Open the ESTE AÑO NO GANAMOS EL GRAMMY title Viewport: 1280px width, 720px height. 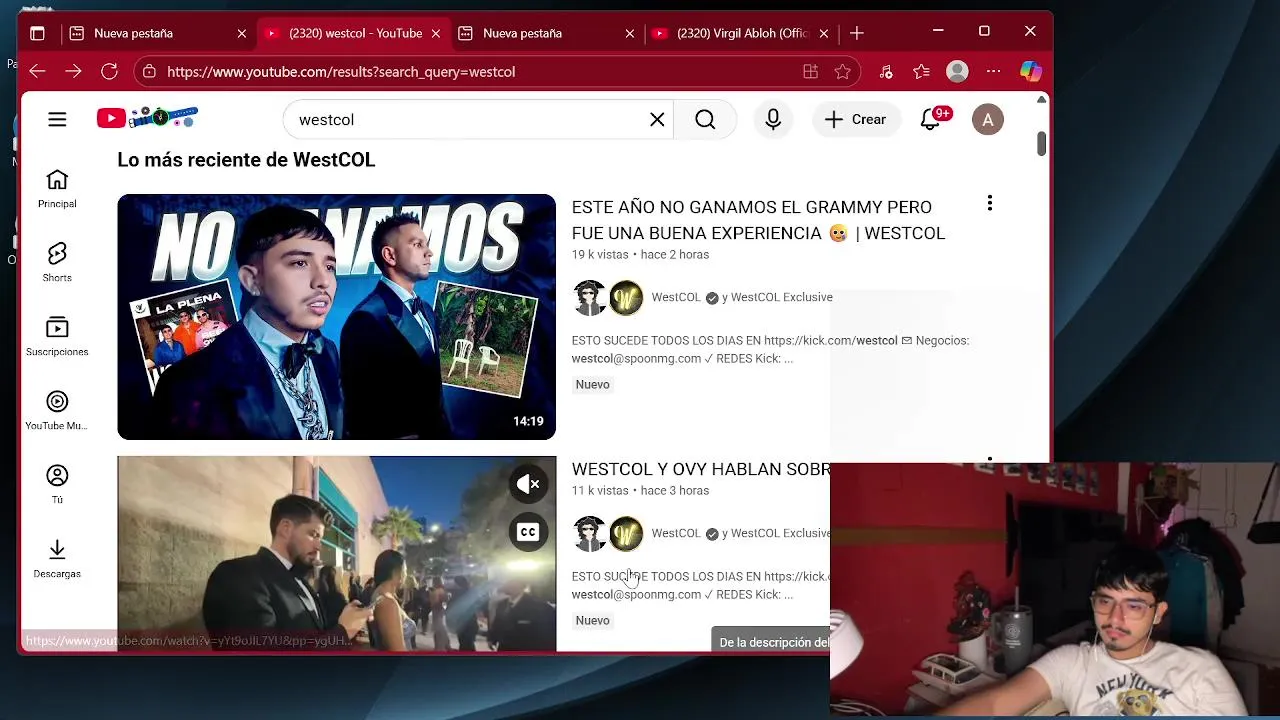pos(758,220)
